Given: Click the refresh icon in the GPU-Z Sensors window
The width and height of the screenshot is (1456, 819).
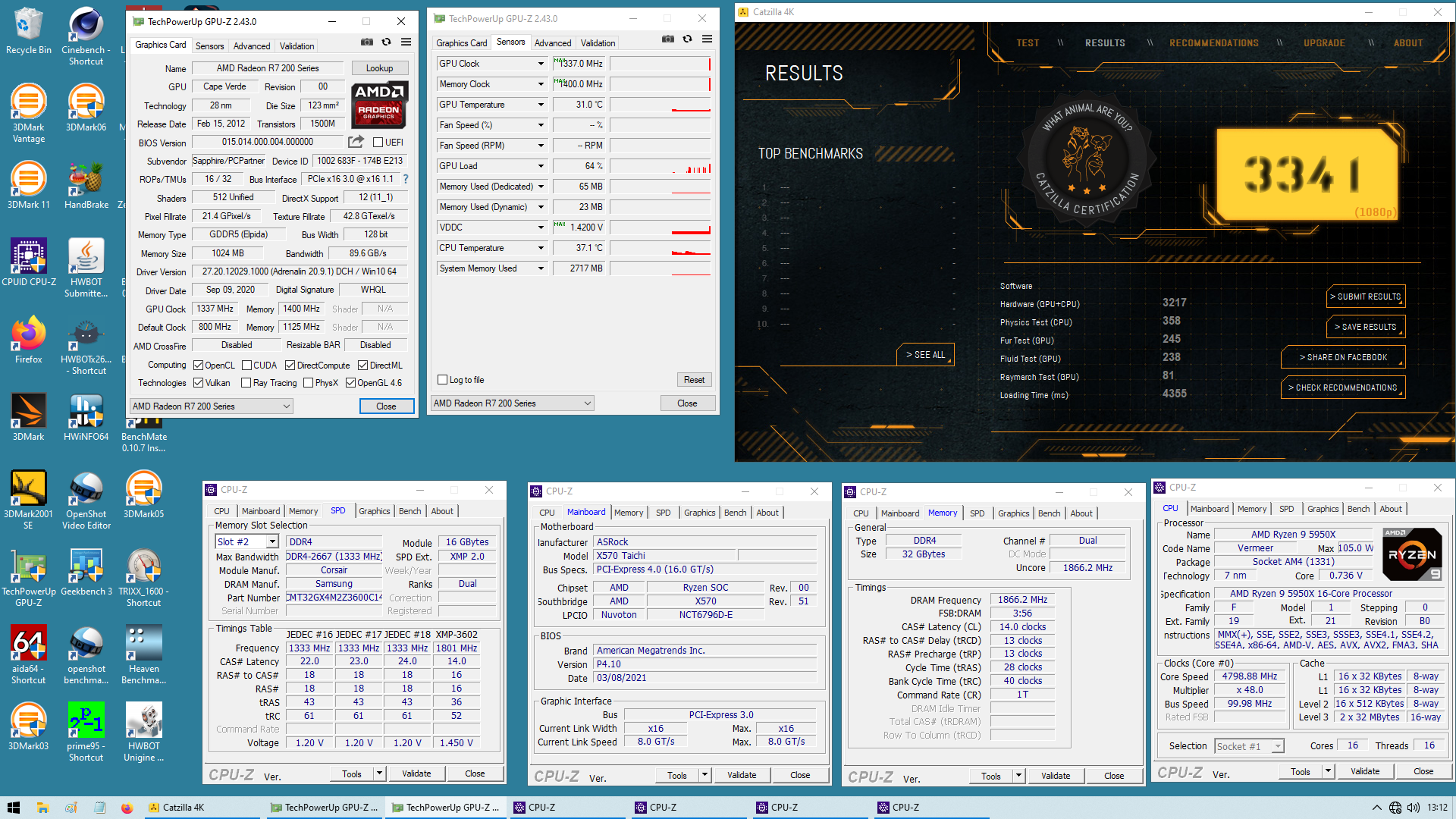Looking at the screenshot, I should (687, 39).
